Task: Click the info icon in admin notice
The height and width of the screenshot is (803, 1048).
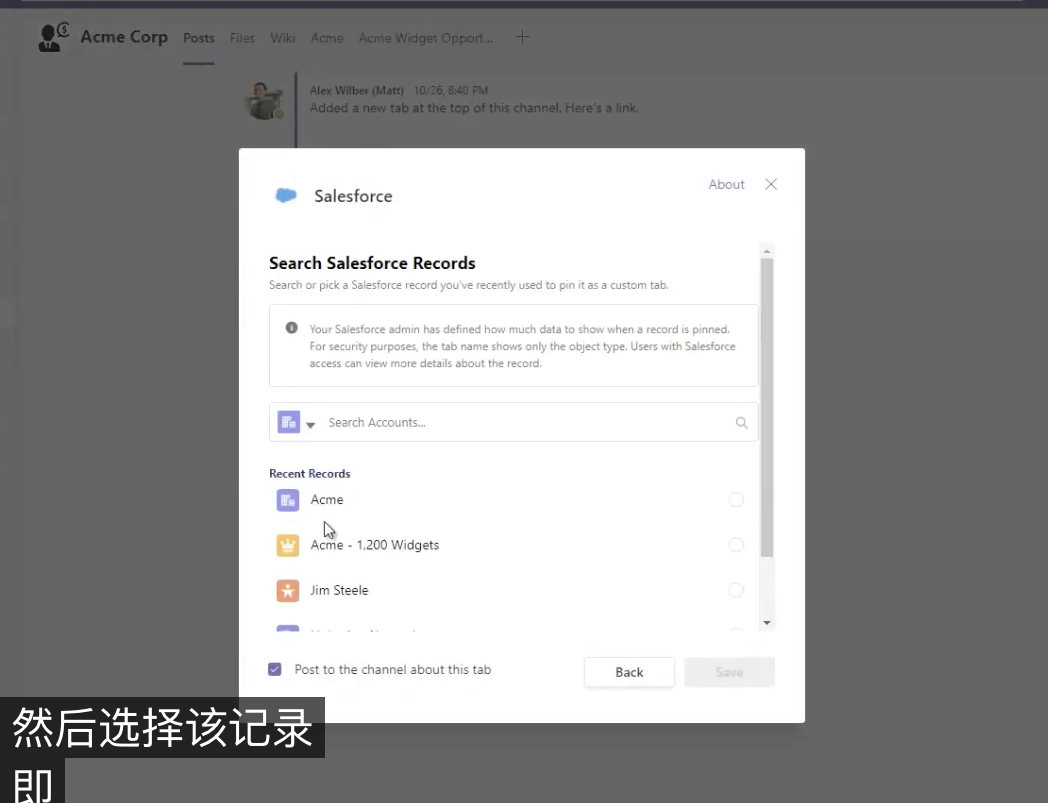Action: point(291,328)
